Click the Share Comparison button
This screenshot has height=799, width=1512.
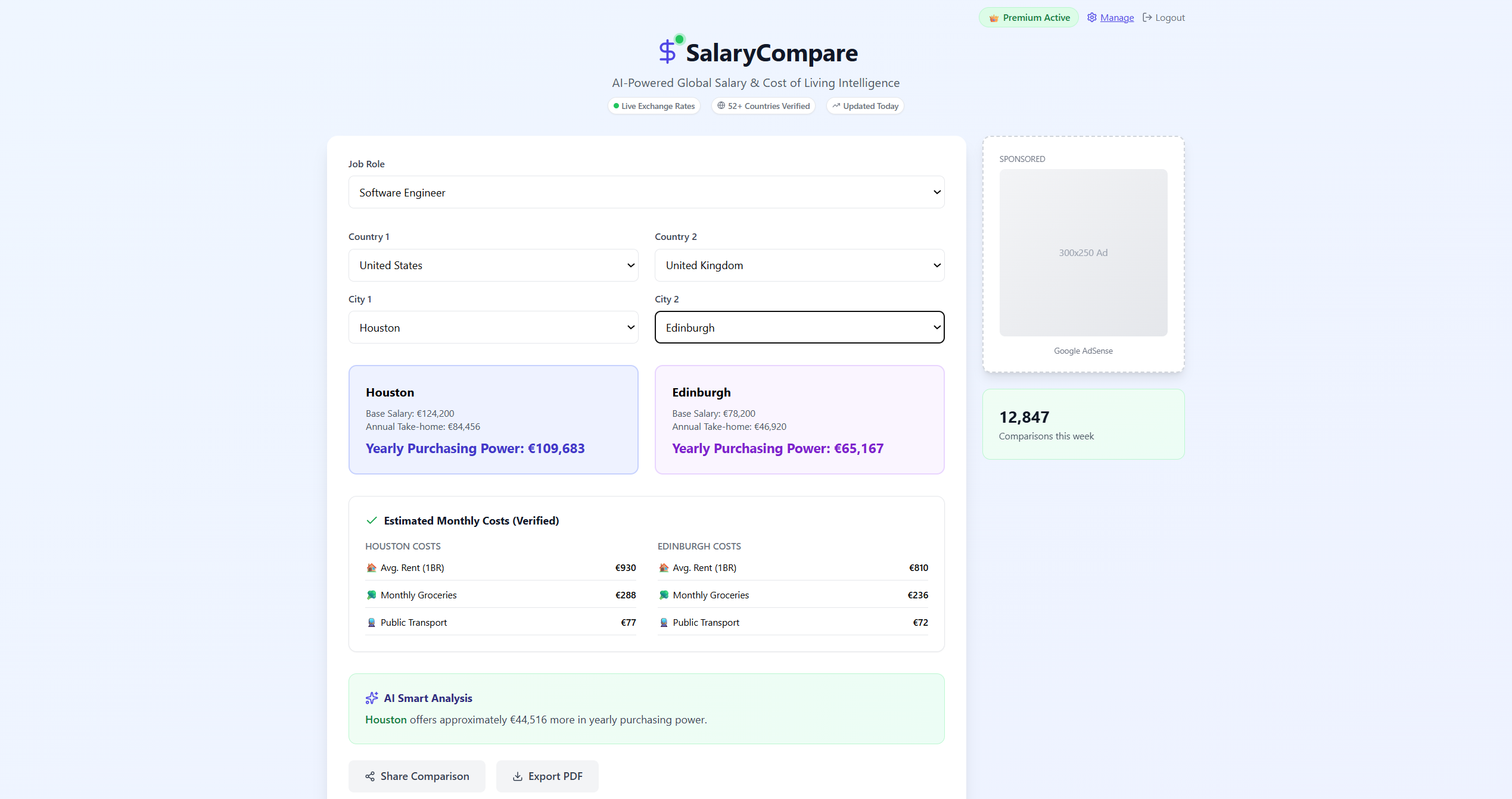click(x=416, y=776)
